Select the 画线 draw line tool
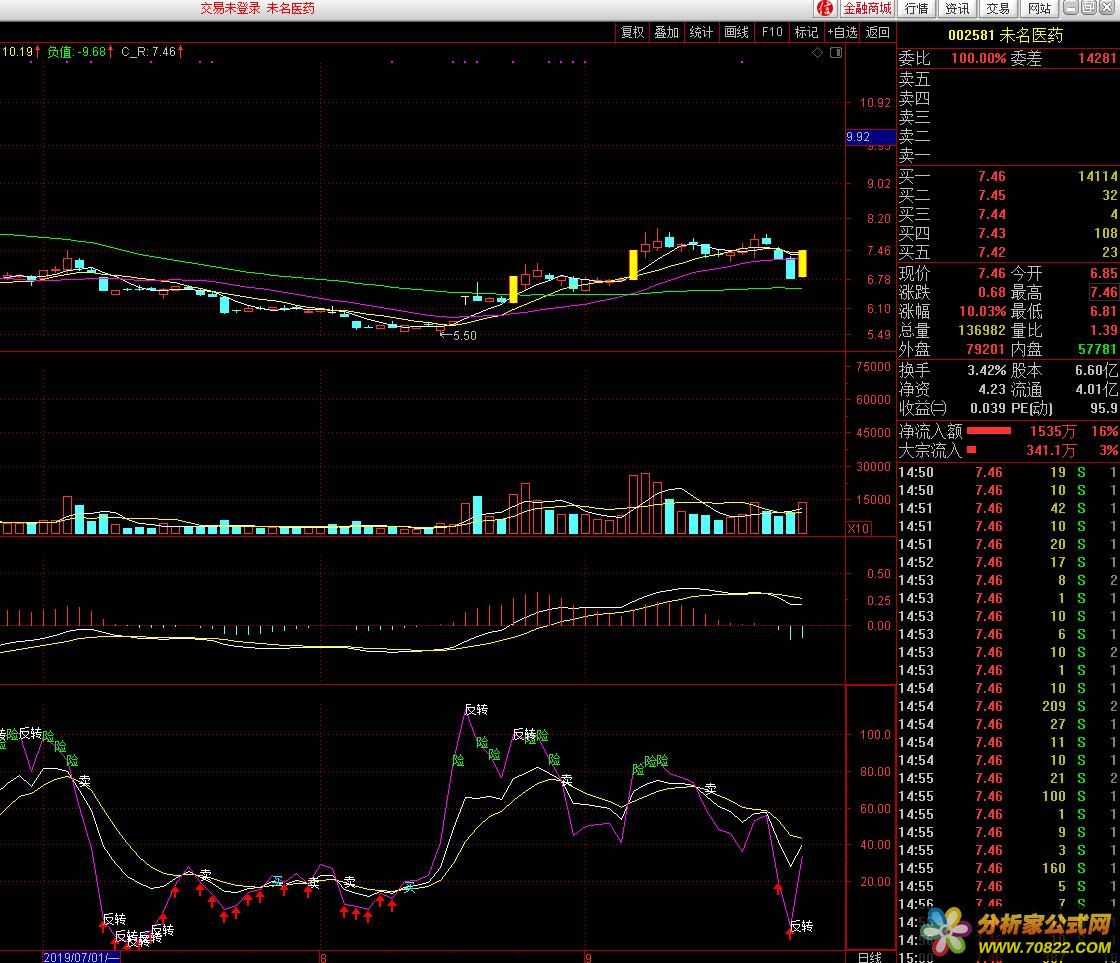 736,32
